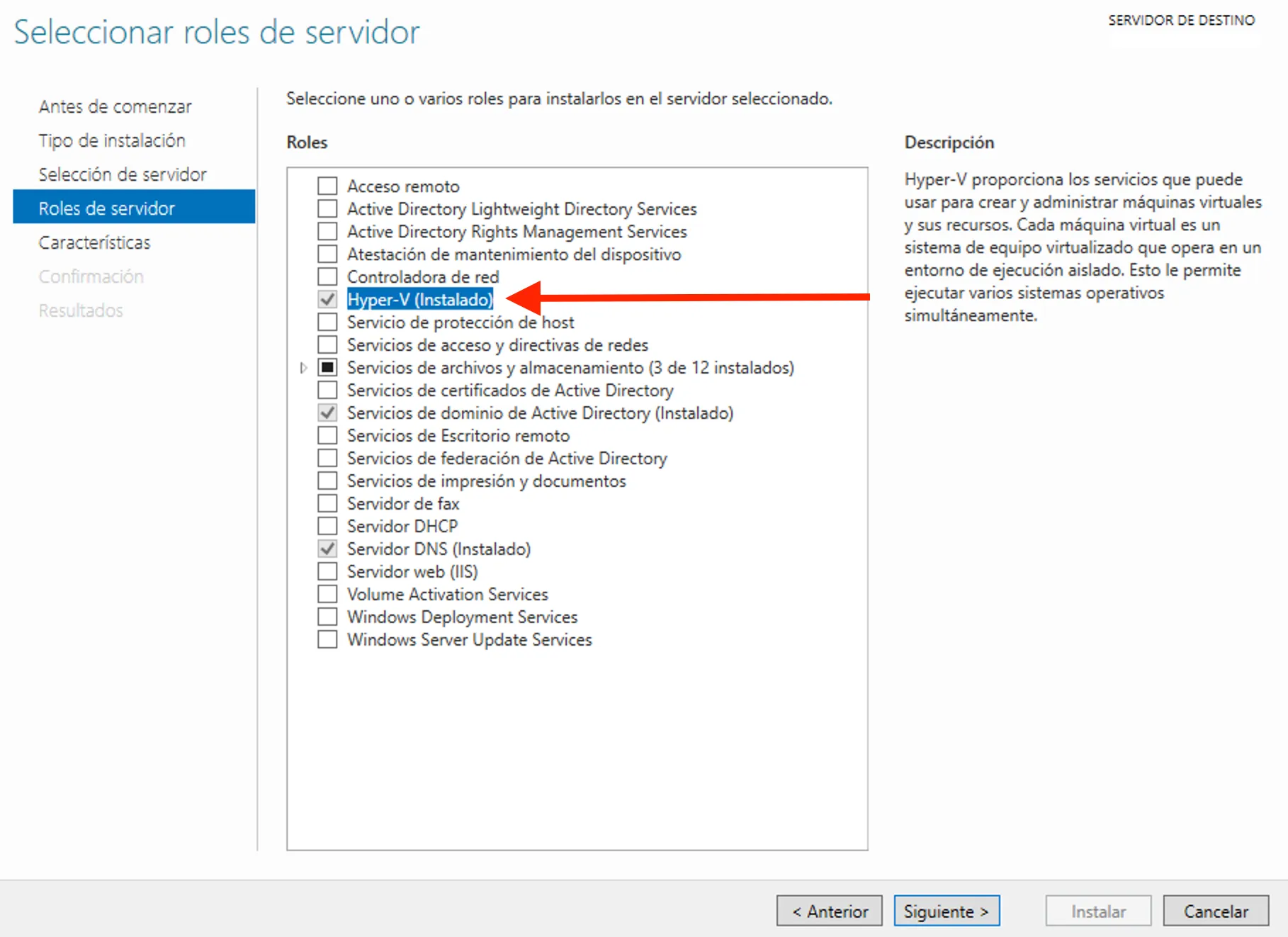Select Windows Server Update Services checkbox

coord(327,640)
